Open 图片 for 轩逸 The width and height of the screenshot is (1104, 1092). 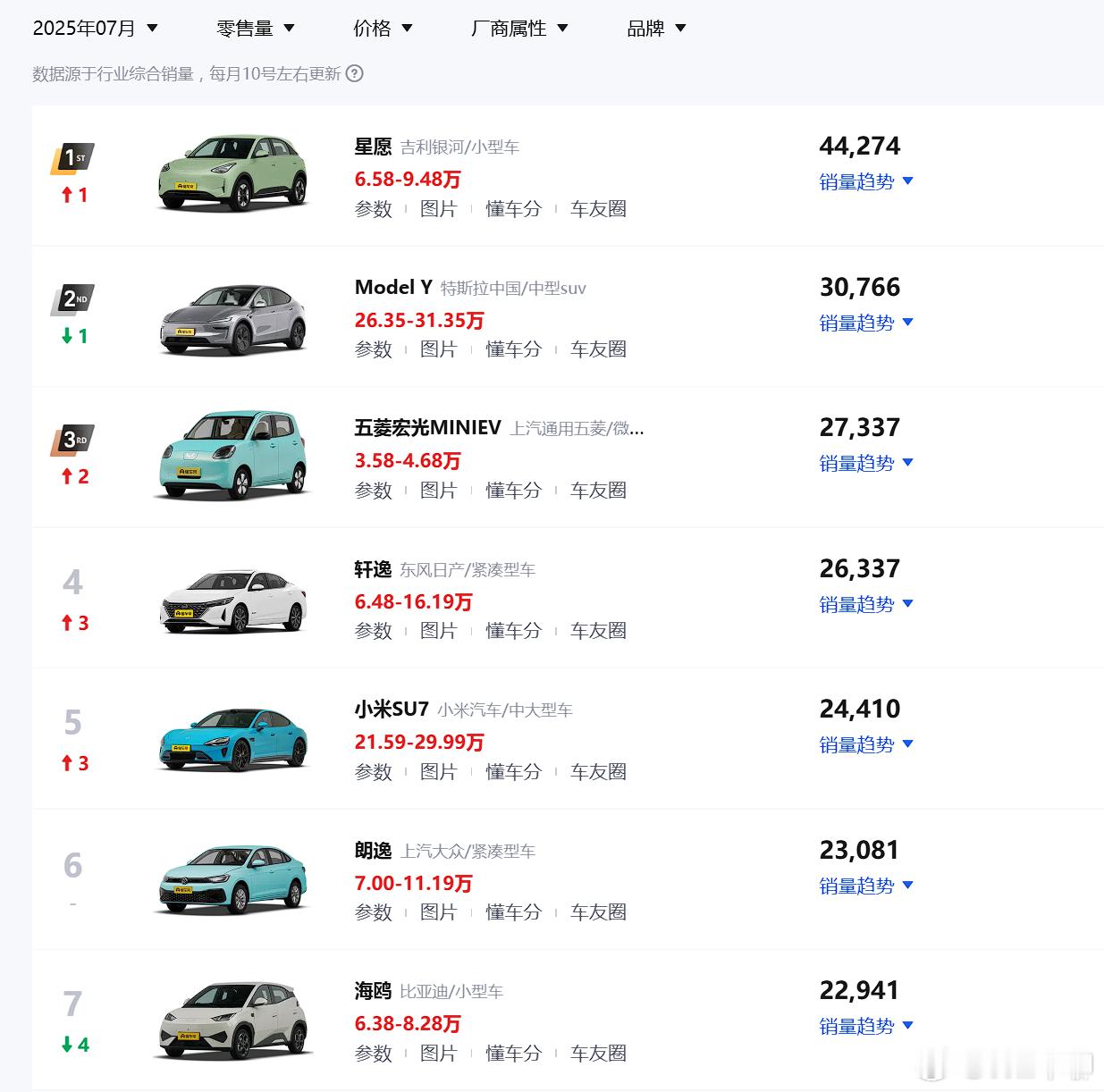(x=438, y=631)
